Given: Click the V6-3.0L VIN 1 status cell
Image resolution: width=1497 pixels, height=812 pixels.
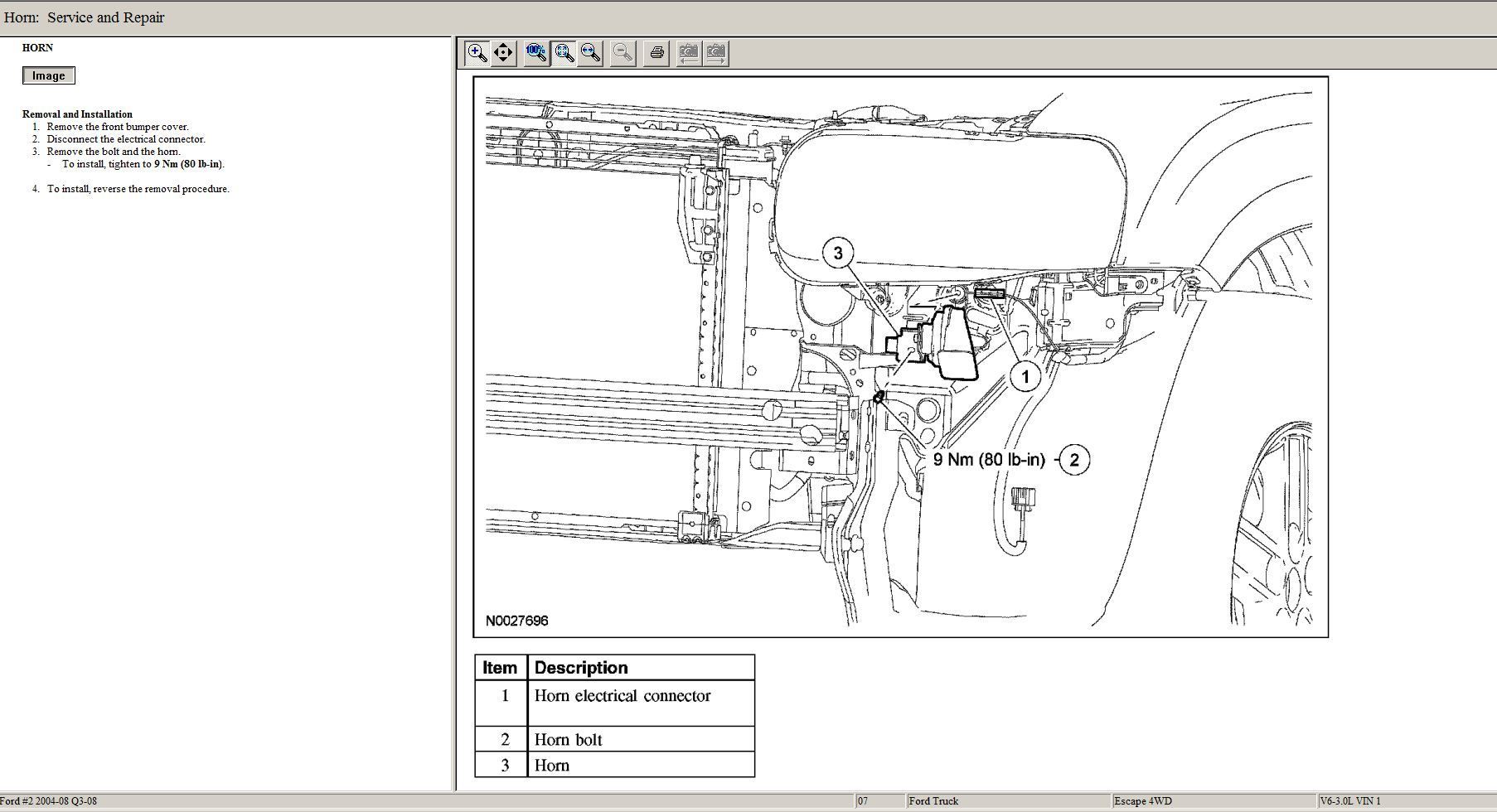Looking at the screenshot, I should pyautogui.click(x=1350, y=801).
